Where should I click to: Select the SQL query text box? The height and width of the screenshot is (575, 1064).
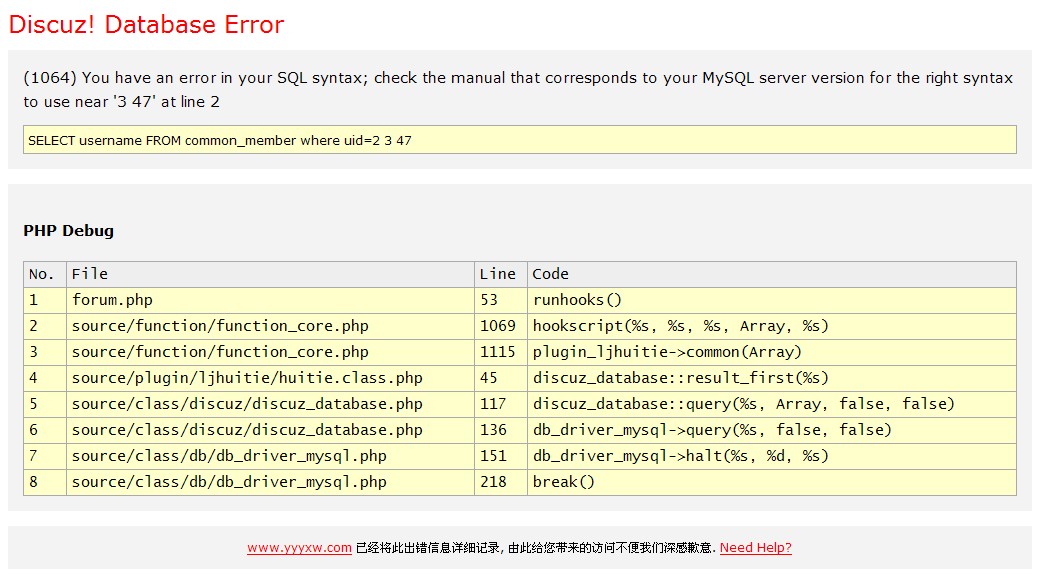pos(520,140)
